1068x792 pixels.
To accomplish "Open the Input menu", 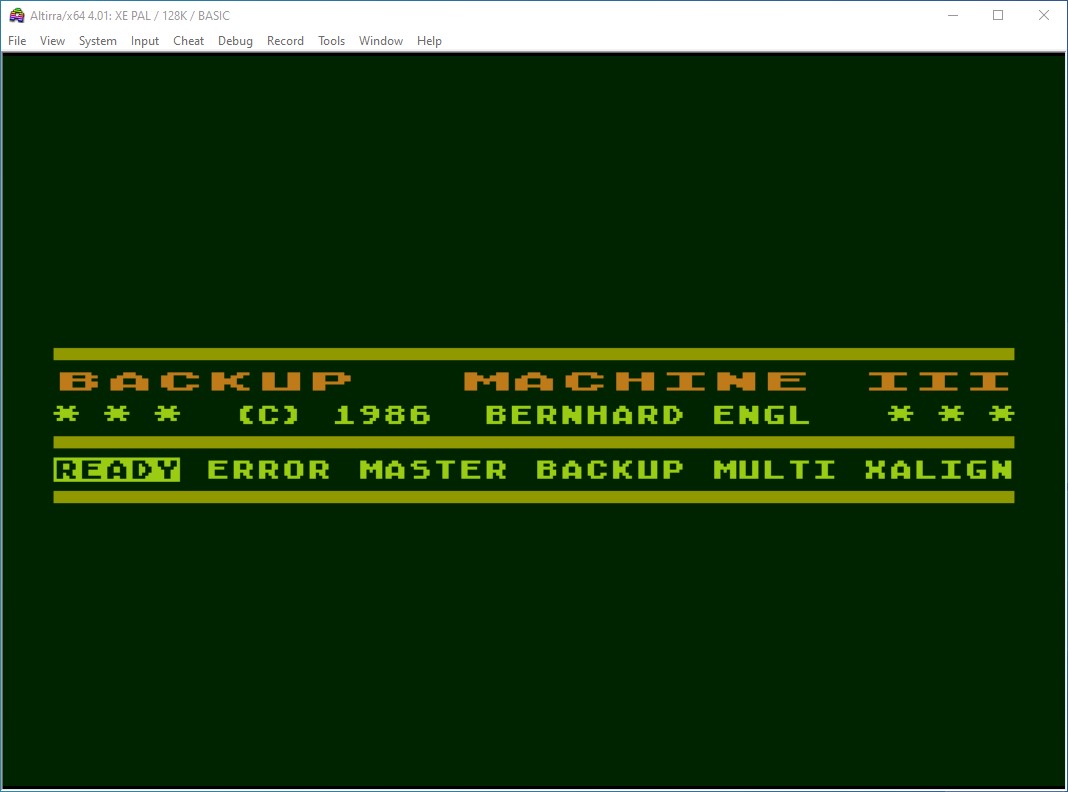I will pos(145,41).
